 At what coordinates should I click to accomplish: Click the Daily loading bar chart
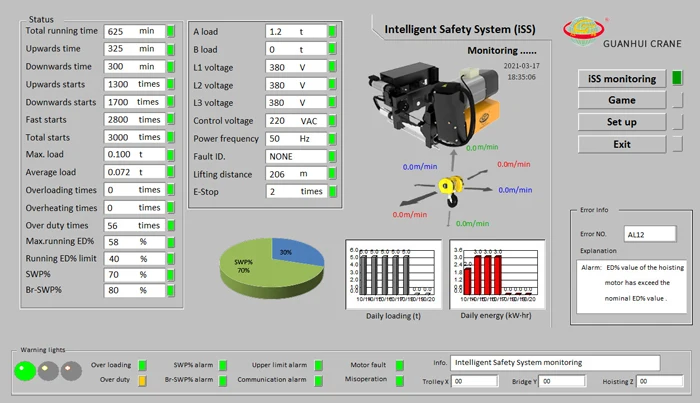pyautogui.click(x=394, y=274)
